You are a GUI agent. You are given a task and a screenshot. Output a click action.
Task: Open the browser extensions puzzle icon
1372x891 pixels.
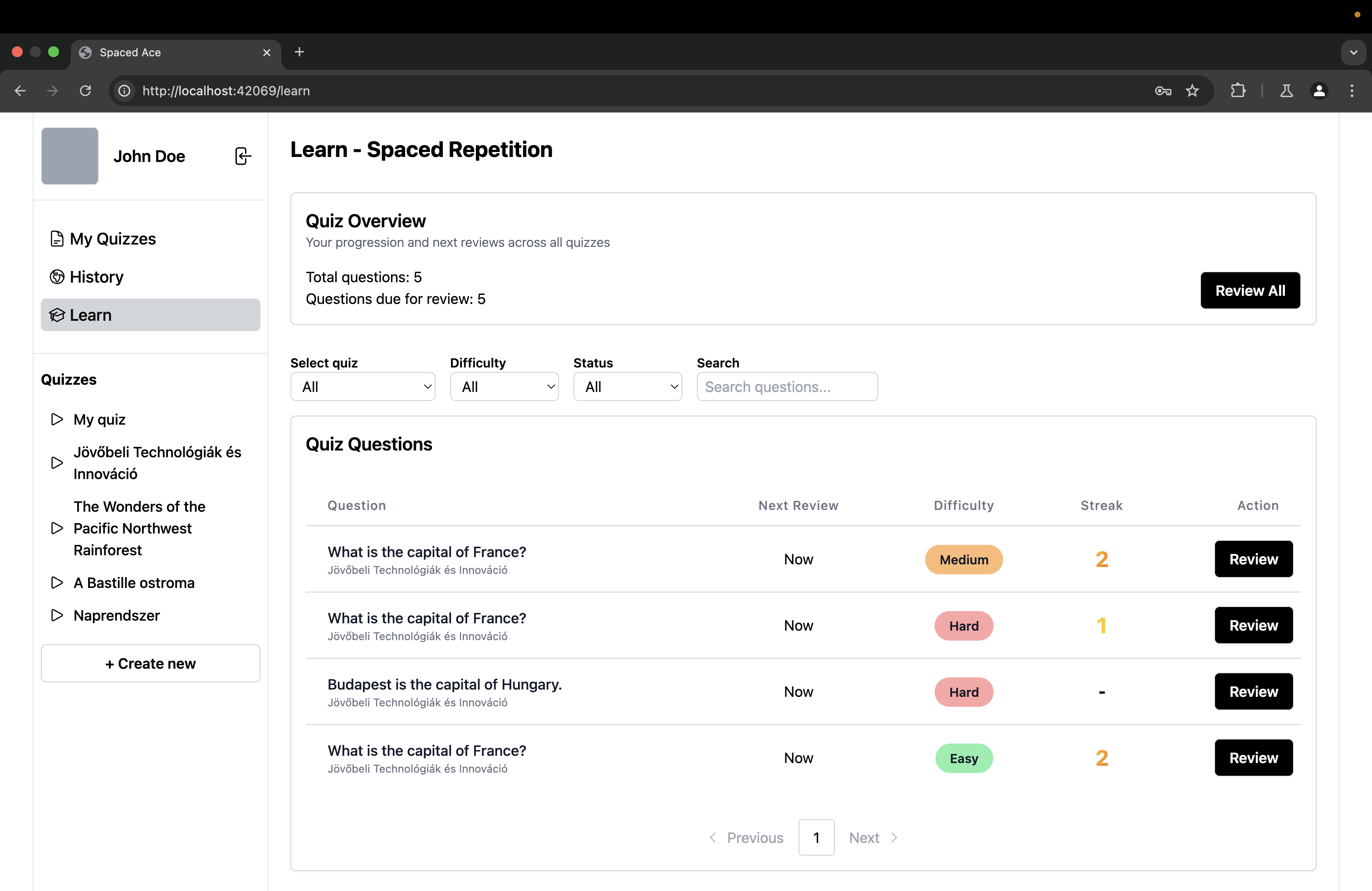pyautogui.click(x=1238, y=90)
